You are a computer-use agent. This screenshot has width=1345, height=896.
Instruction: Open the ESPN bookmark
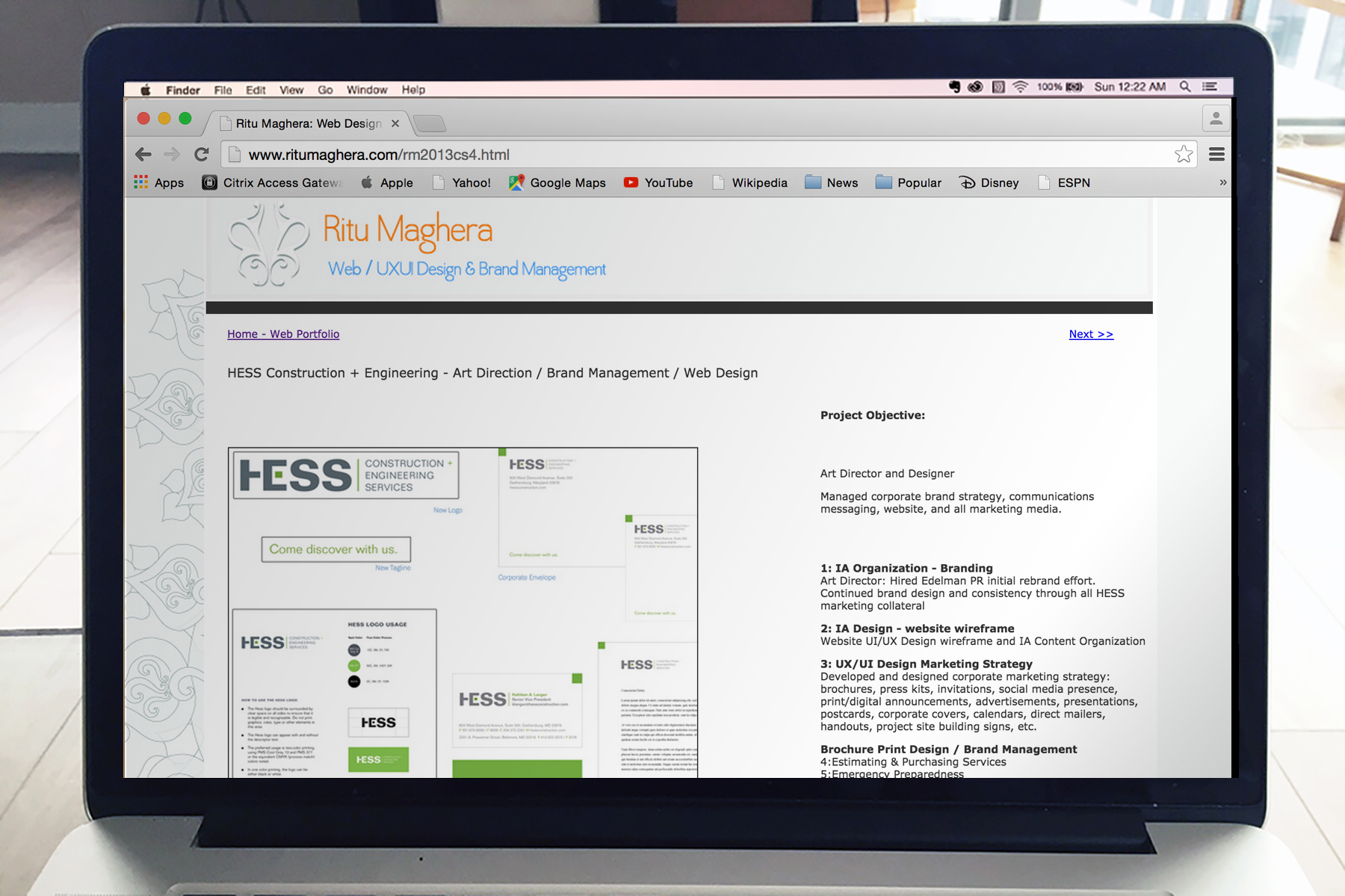tap(1064, 182)
